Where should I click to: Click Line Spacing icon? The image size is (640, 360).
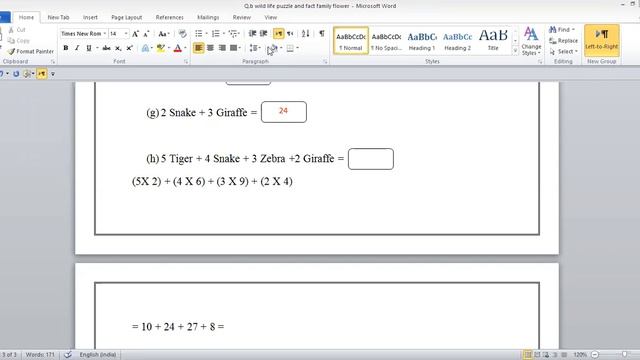click(253, 48)
